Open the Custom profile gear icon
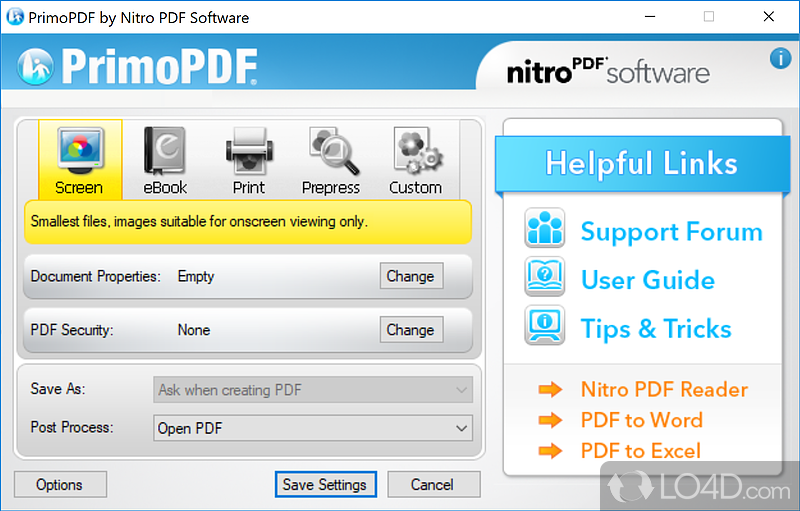 (417, 151)
